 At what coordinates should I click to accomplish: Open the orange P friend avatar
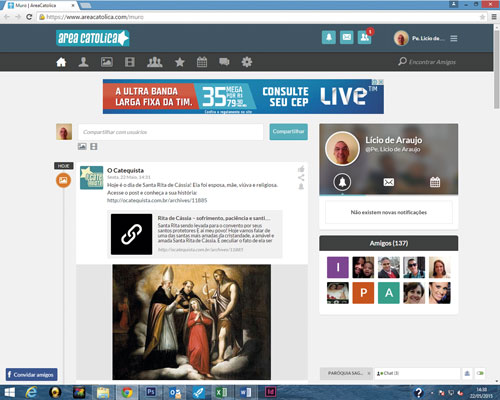pos(363,293)
